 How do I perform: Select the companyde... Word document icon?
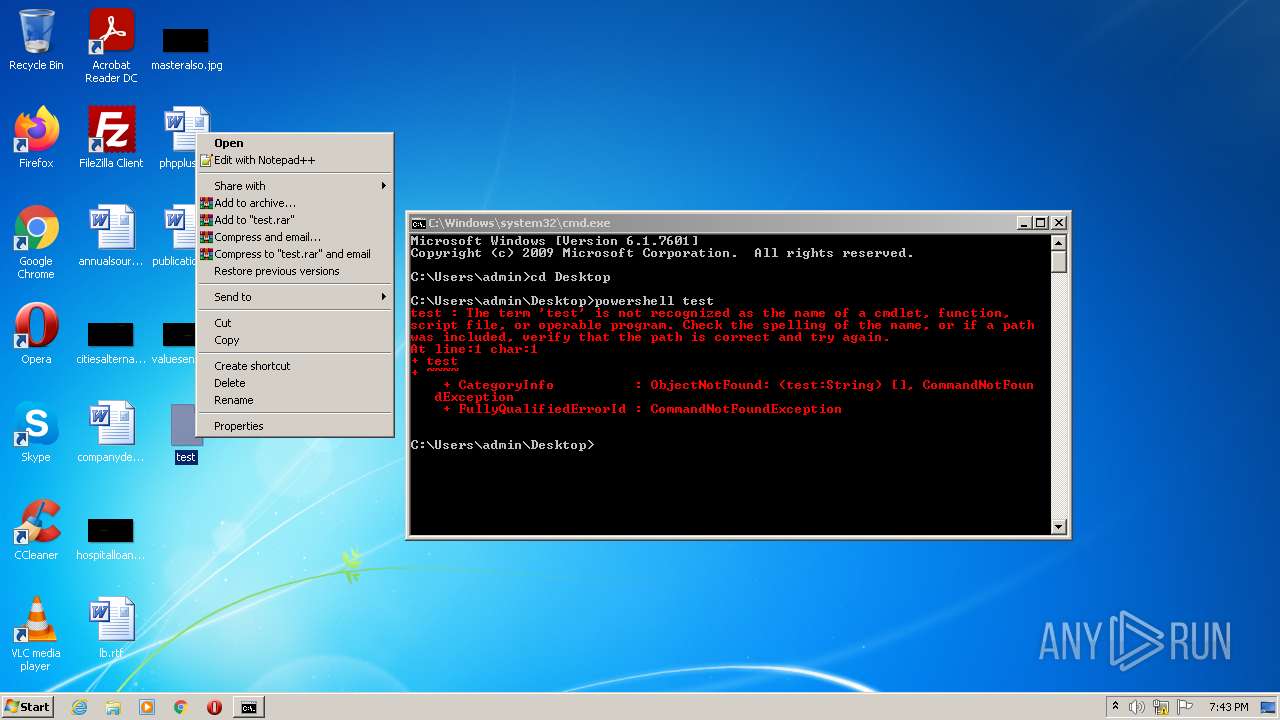111,432
